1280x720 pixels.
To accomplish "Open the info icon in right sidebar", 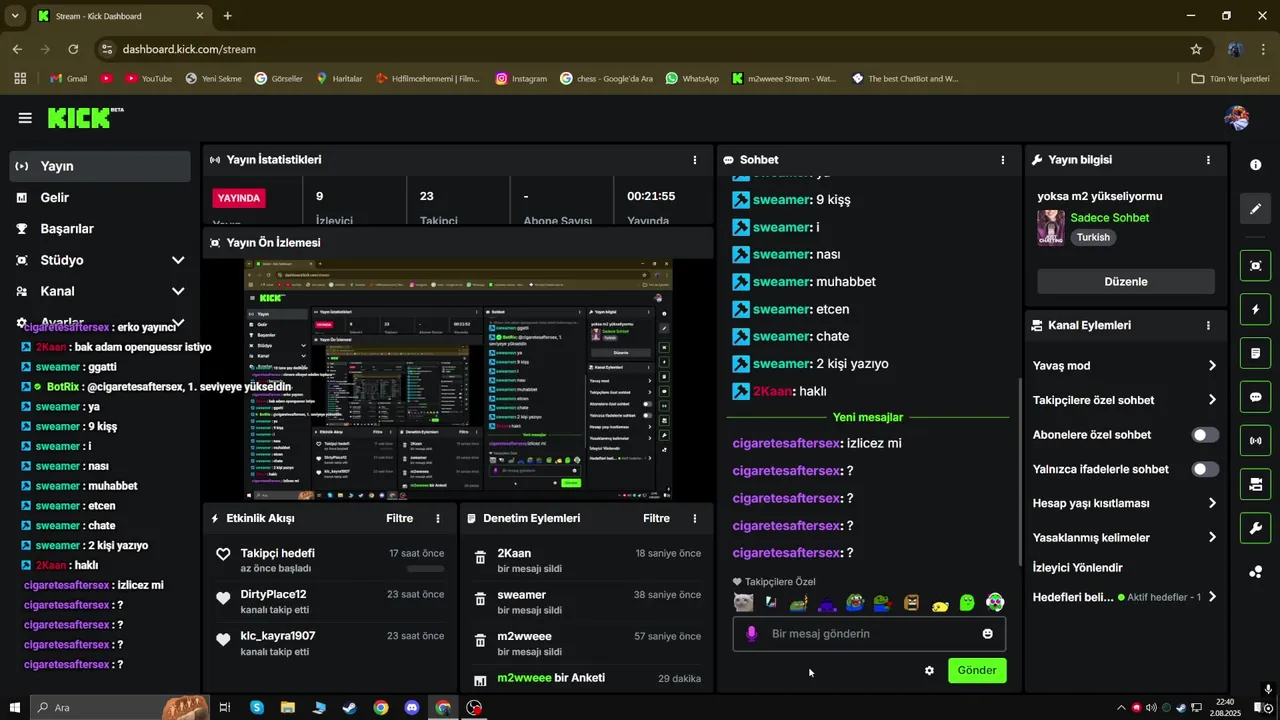I will tap(1255, 165).
